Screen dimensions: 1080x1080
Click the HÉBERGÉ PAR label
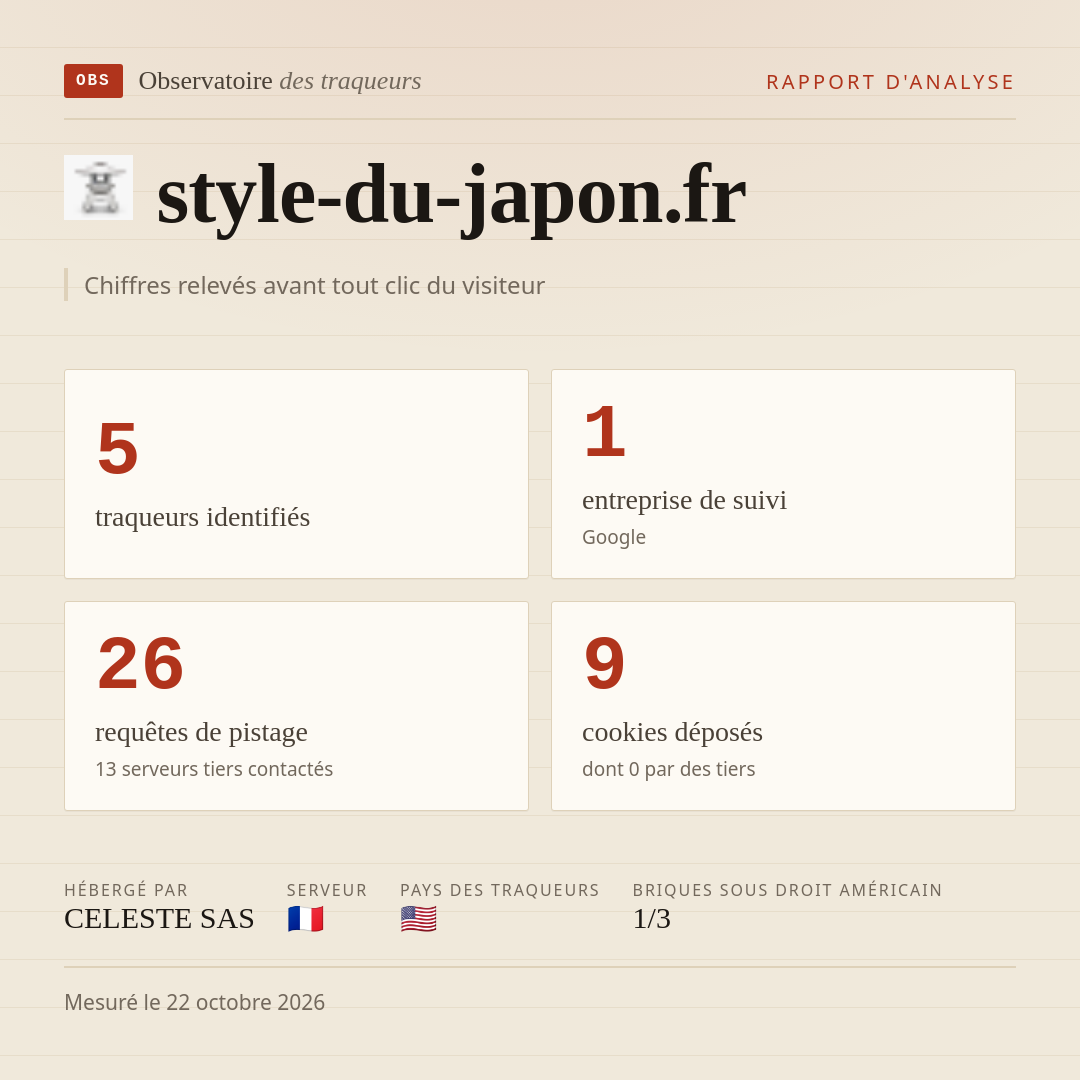pos(126,890)
